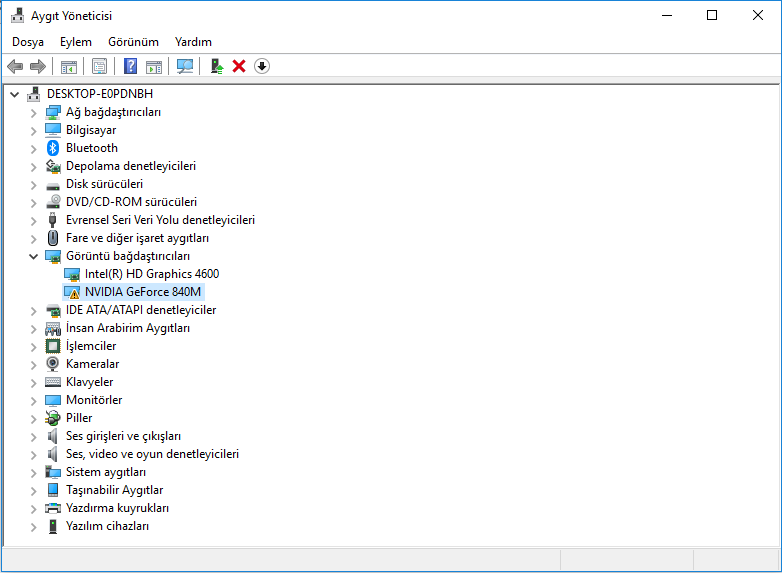The height and width of the screenshot is (573, 782).
Task: Click the İşlemciler processor icon
Action: click(x=53, y=346)
